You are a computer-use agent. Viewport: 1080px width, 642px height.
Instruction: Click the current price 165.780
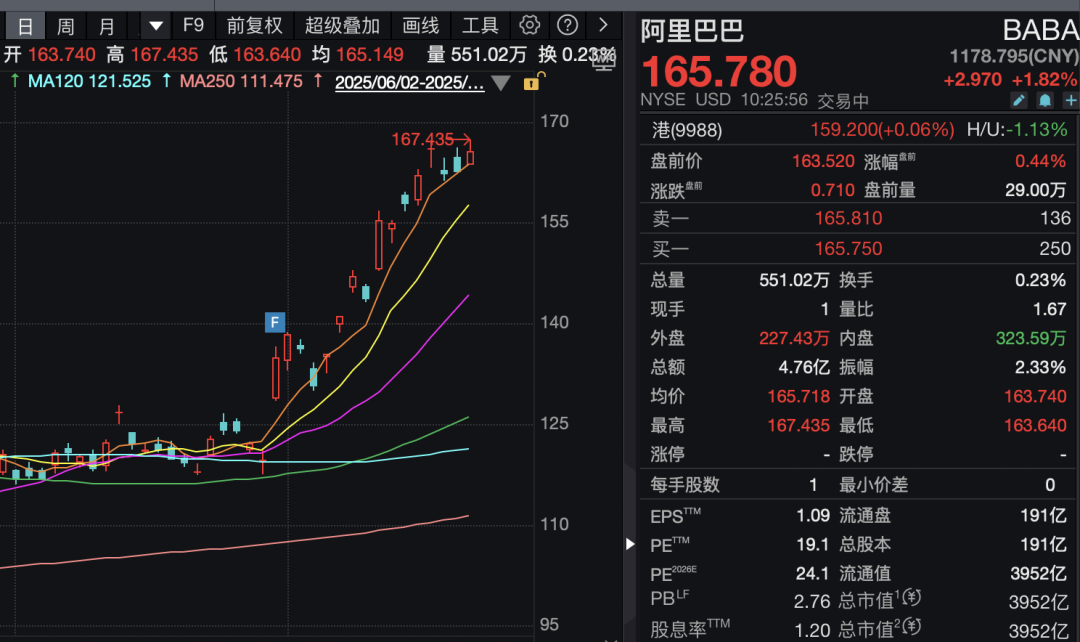pos(718,72)
